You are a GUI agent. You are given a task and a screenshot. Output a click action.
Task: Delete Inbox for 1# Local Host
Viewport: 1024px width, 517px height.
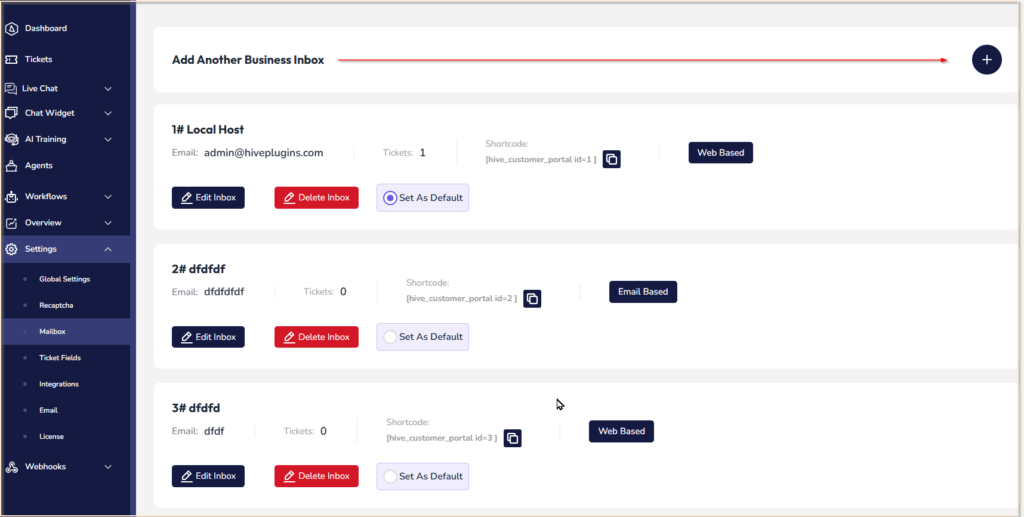(x=316, y=198)
